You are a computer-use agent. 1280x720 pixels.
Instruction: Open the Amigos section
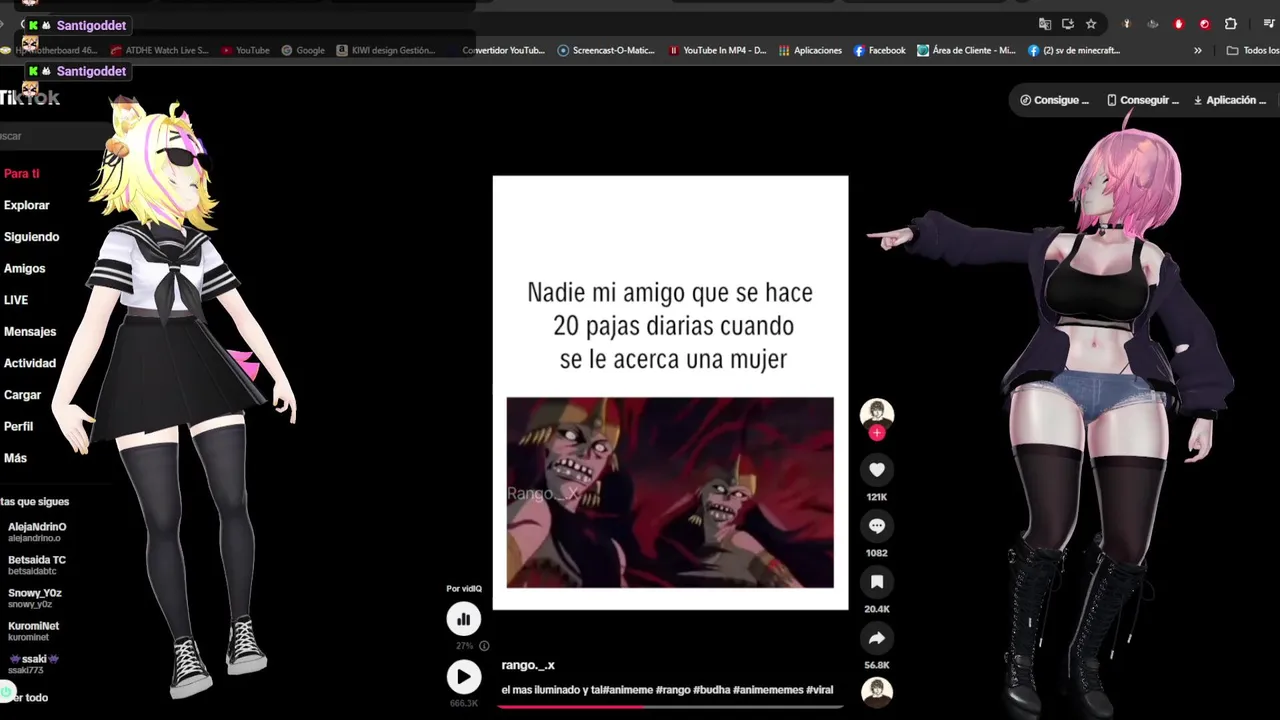[x=25, y=269]
